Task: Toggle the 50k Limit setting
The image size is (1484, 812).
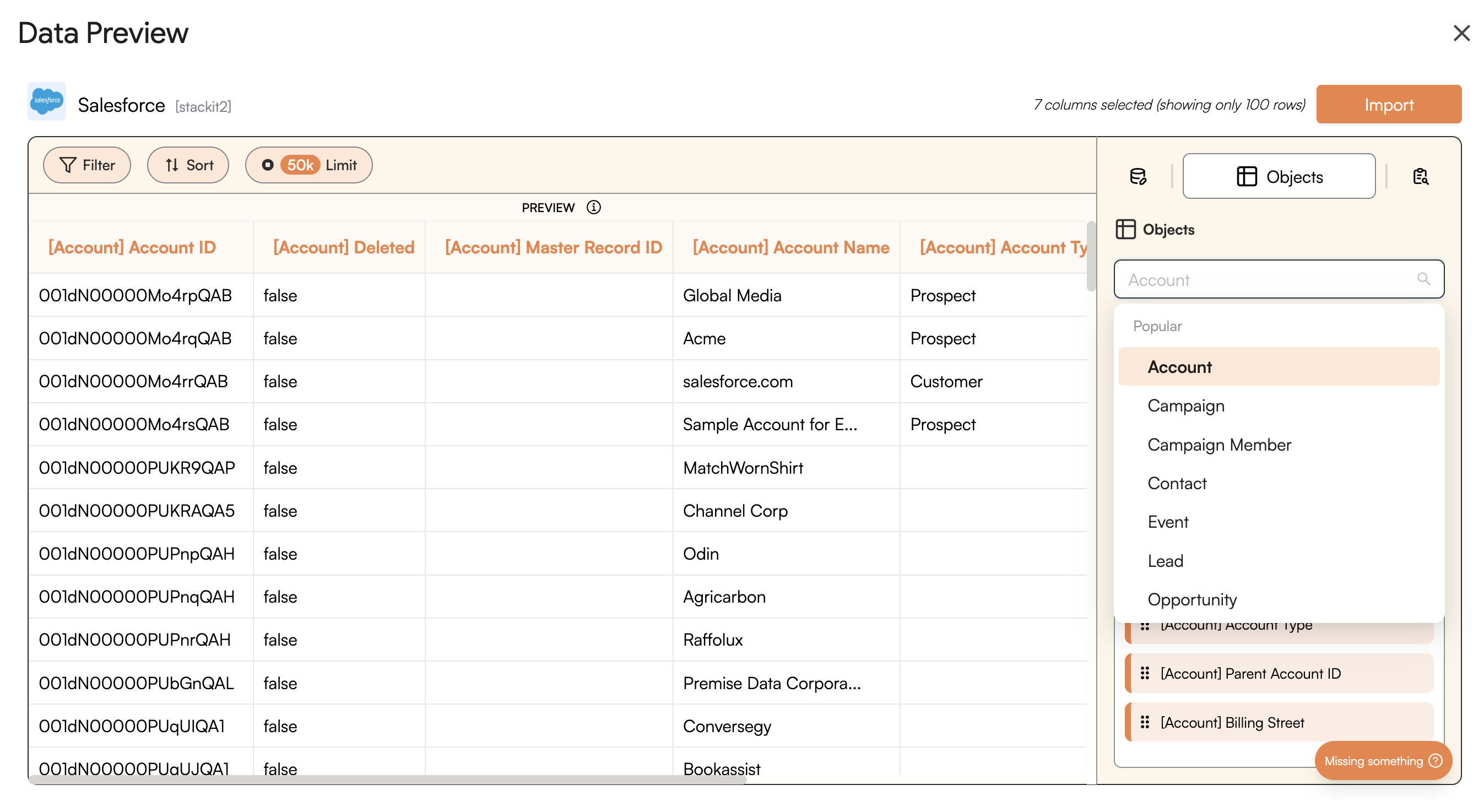Action: pos(309,165)
